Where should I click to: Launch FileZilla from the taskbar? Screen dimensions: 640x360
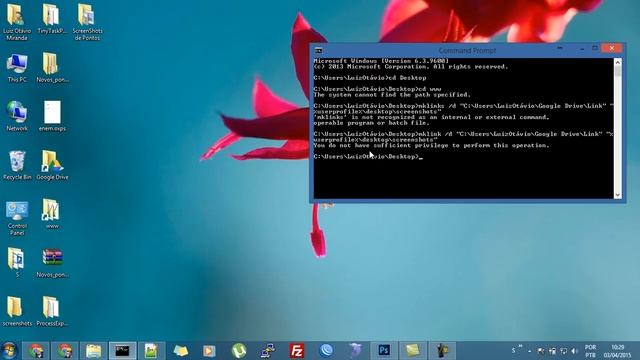297,351
